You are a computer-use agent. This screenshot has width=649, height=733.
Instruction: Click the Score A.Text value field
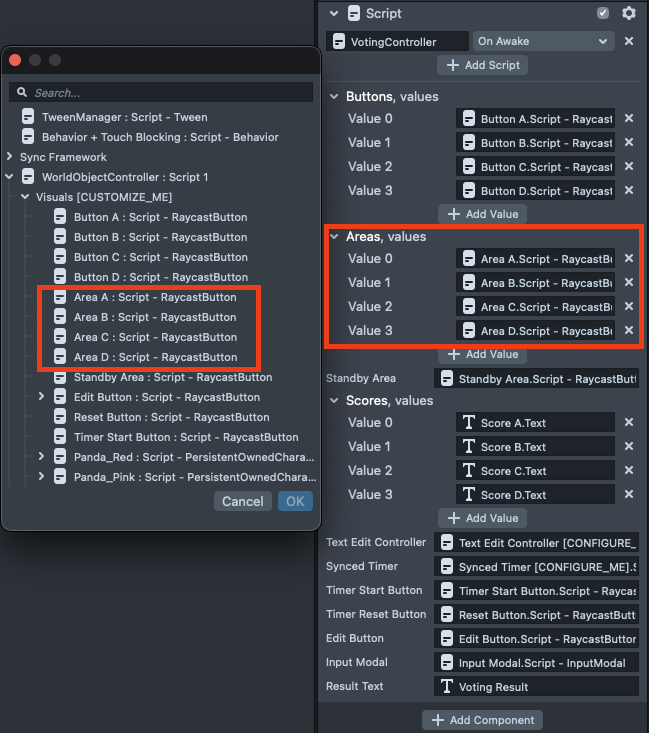click(535, 423)
